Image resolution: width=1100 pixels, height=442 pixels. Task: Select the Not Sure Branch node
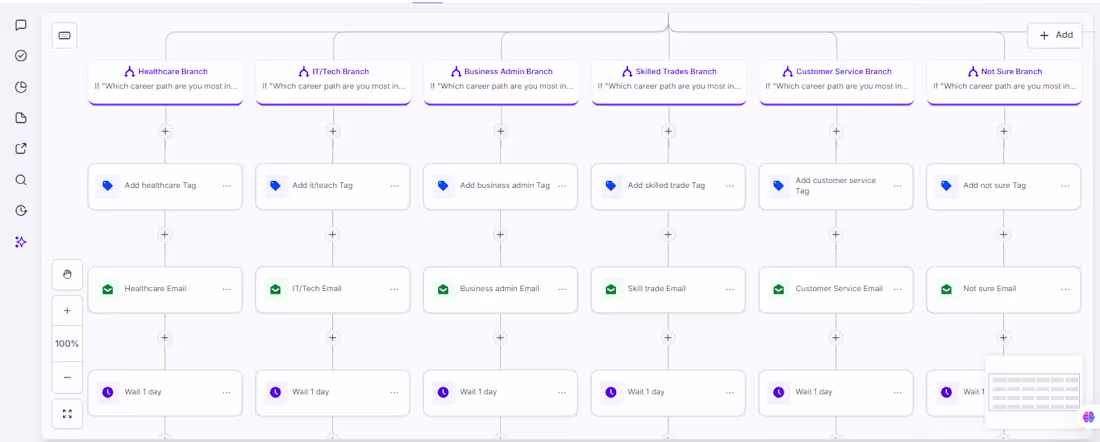pyautogui.click(x=1004, y=83)
